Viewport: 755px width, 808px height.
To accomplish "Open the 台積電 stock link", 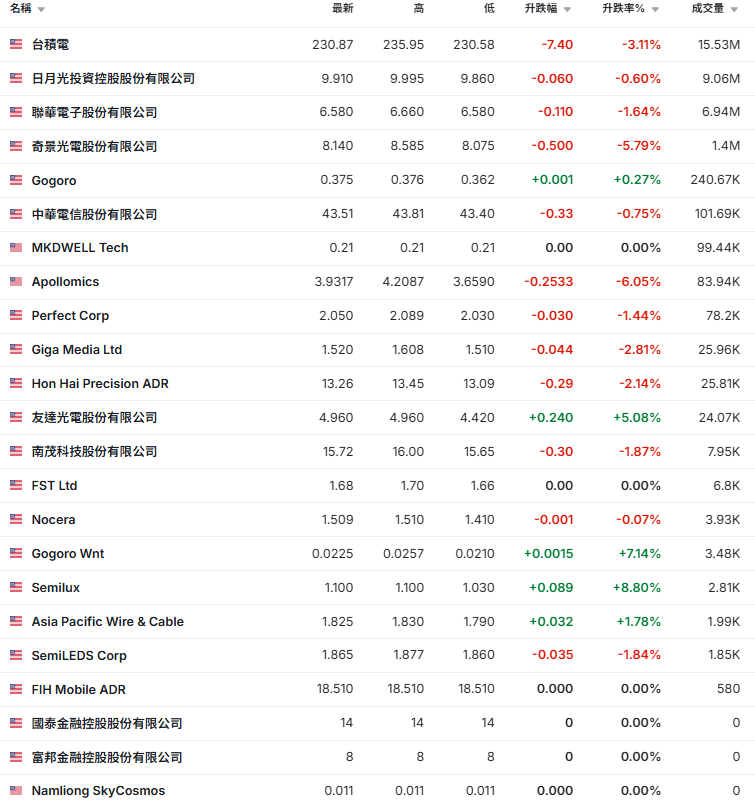I will click(x=51, y=45).
